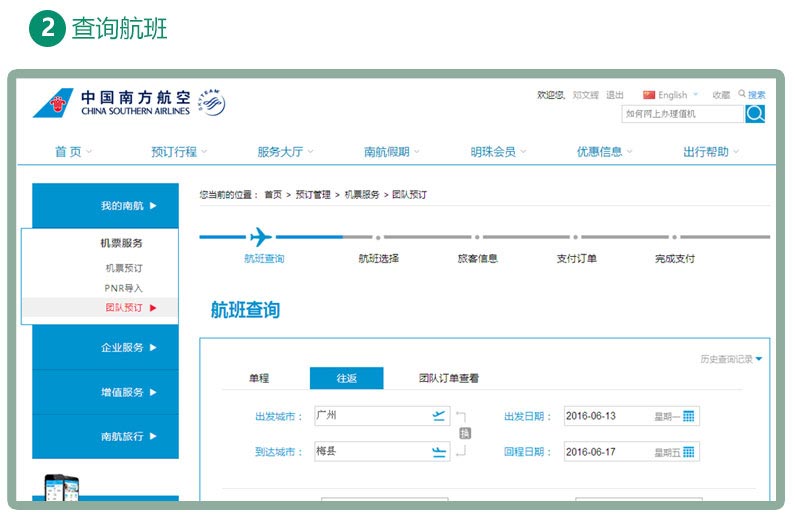Viewport: 795px width, 520px height.
Task: Click the 退出 logout link
Action: [x=615, y=95]
